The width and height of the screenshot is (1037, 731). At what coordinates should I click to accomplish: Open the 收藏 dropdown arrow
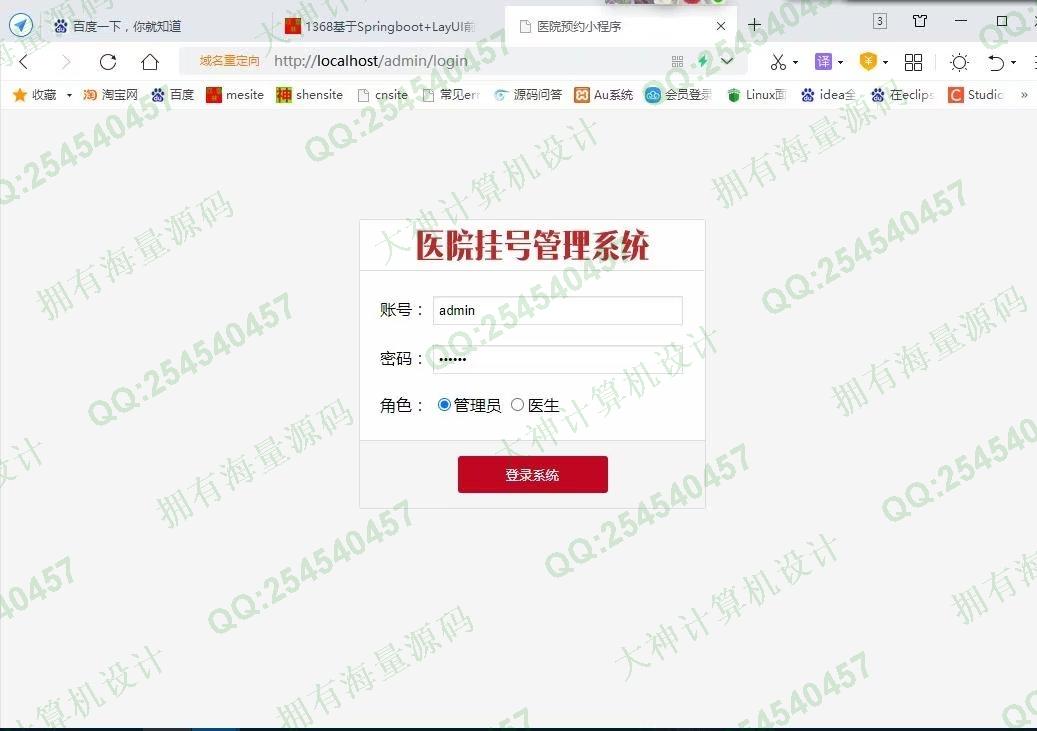69,95
